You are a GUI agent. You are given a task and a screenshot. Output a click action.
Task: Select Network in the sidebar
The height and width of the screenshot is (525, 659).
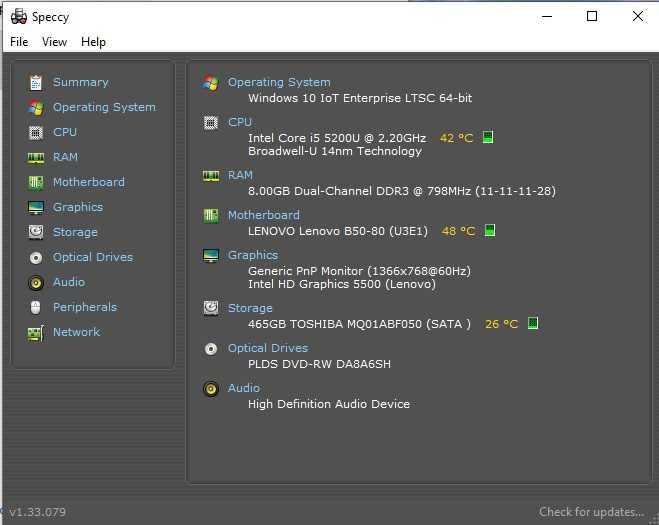click(x=76, y=332)
